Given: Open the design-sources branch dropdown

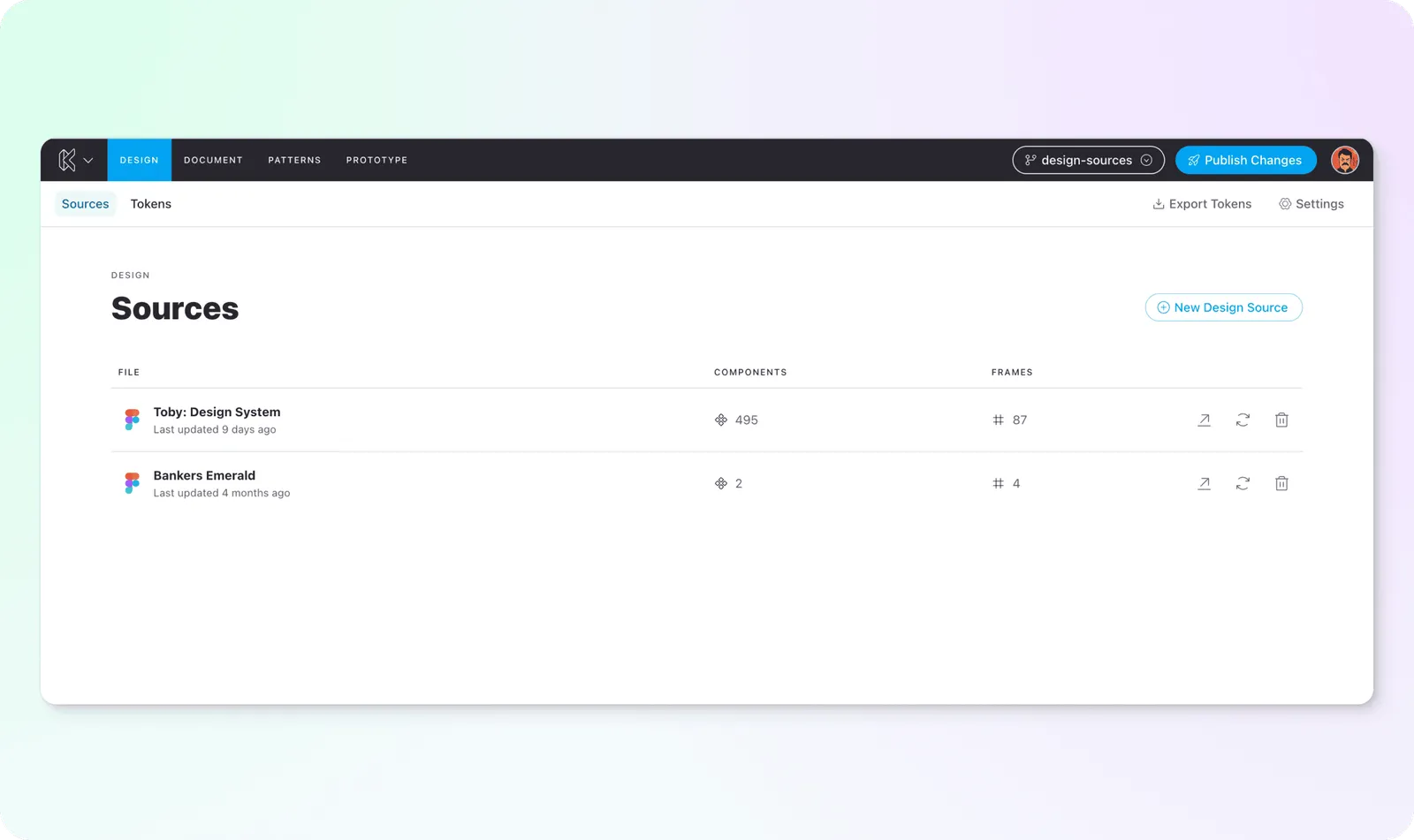Looking at the screenshot, I should [1088, 160].
